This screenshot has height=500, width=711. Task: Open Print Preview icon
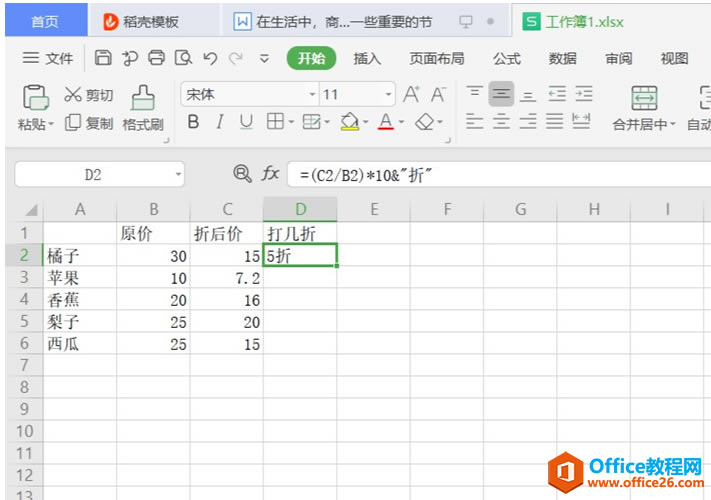click(x=183, y=58)
